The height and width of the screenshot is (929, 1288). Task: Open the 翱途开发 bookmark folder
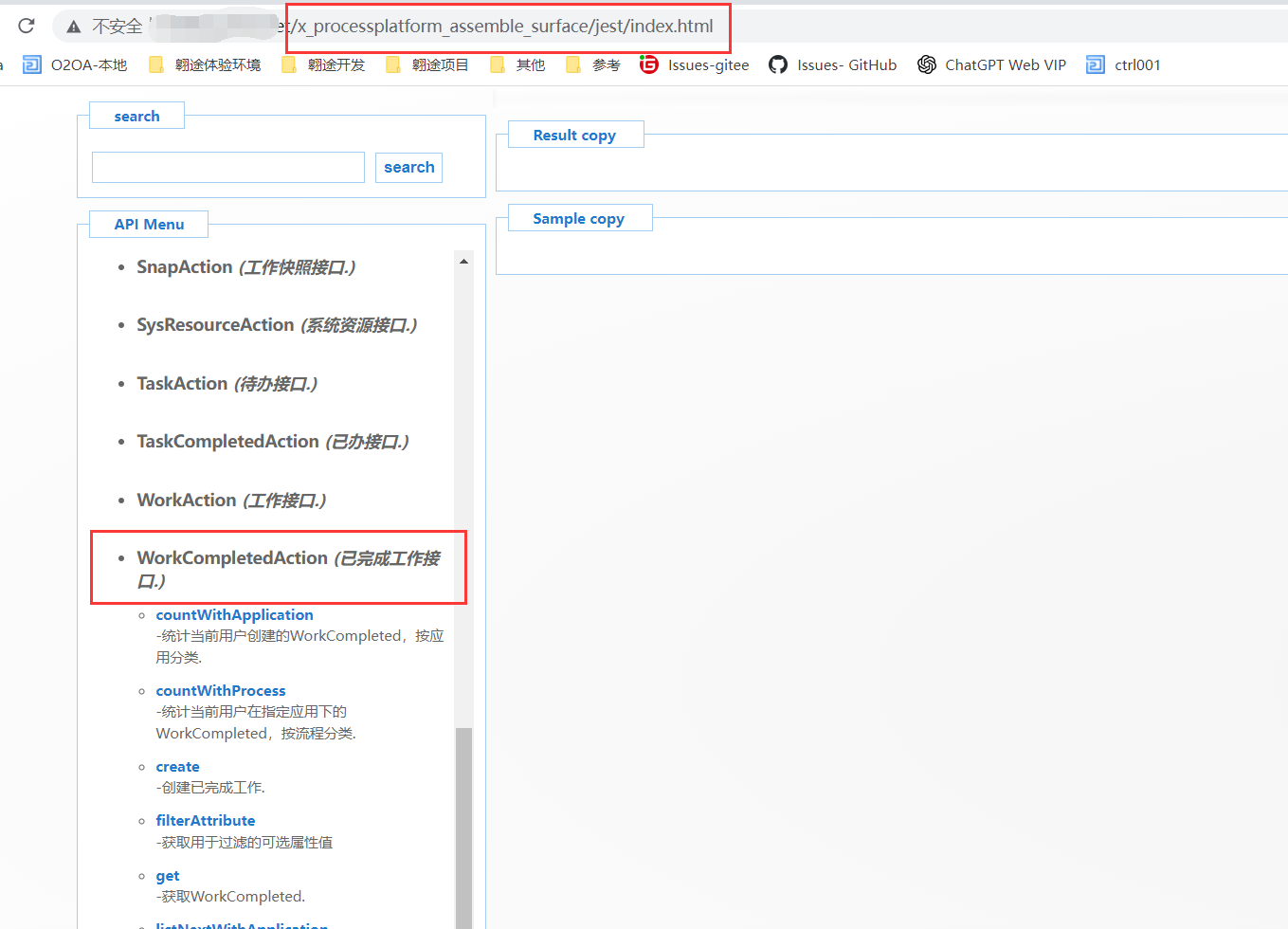click(x=323, y=64)
